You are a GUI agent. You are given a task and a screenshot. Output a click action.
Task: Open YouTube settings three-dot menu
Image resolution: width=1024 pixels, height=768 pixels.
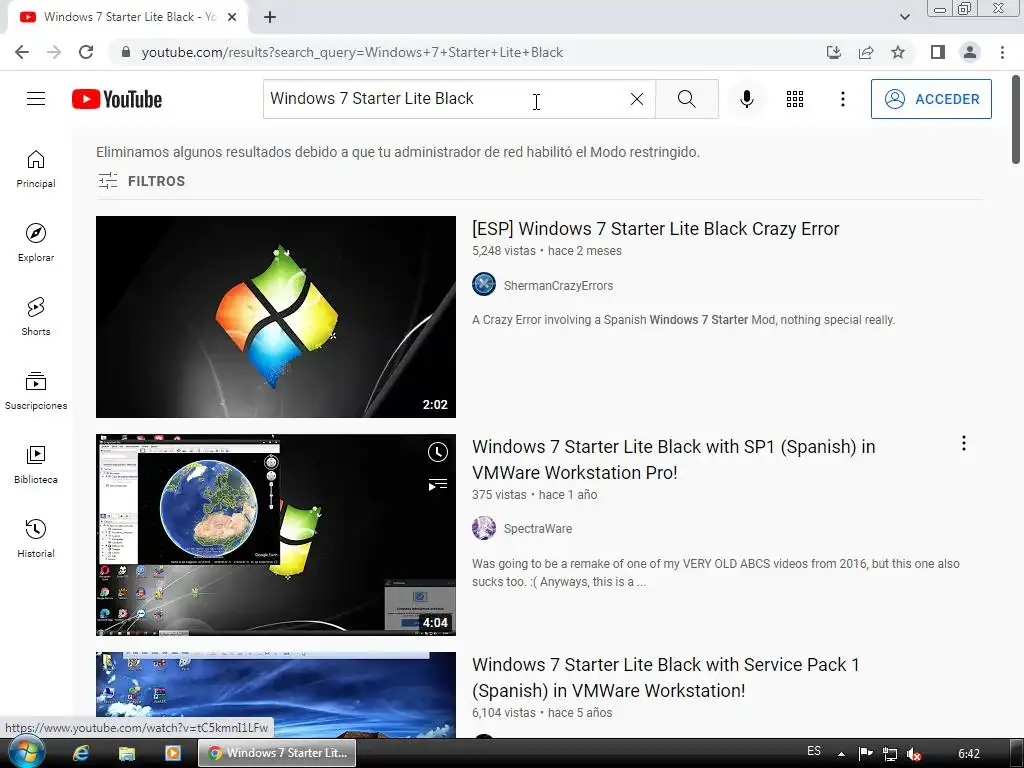point(842,99)
